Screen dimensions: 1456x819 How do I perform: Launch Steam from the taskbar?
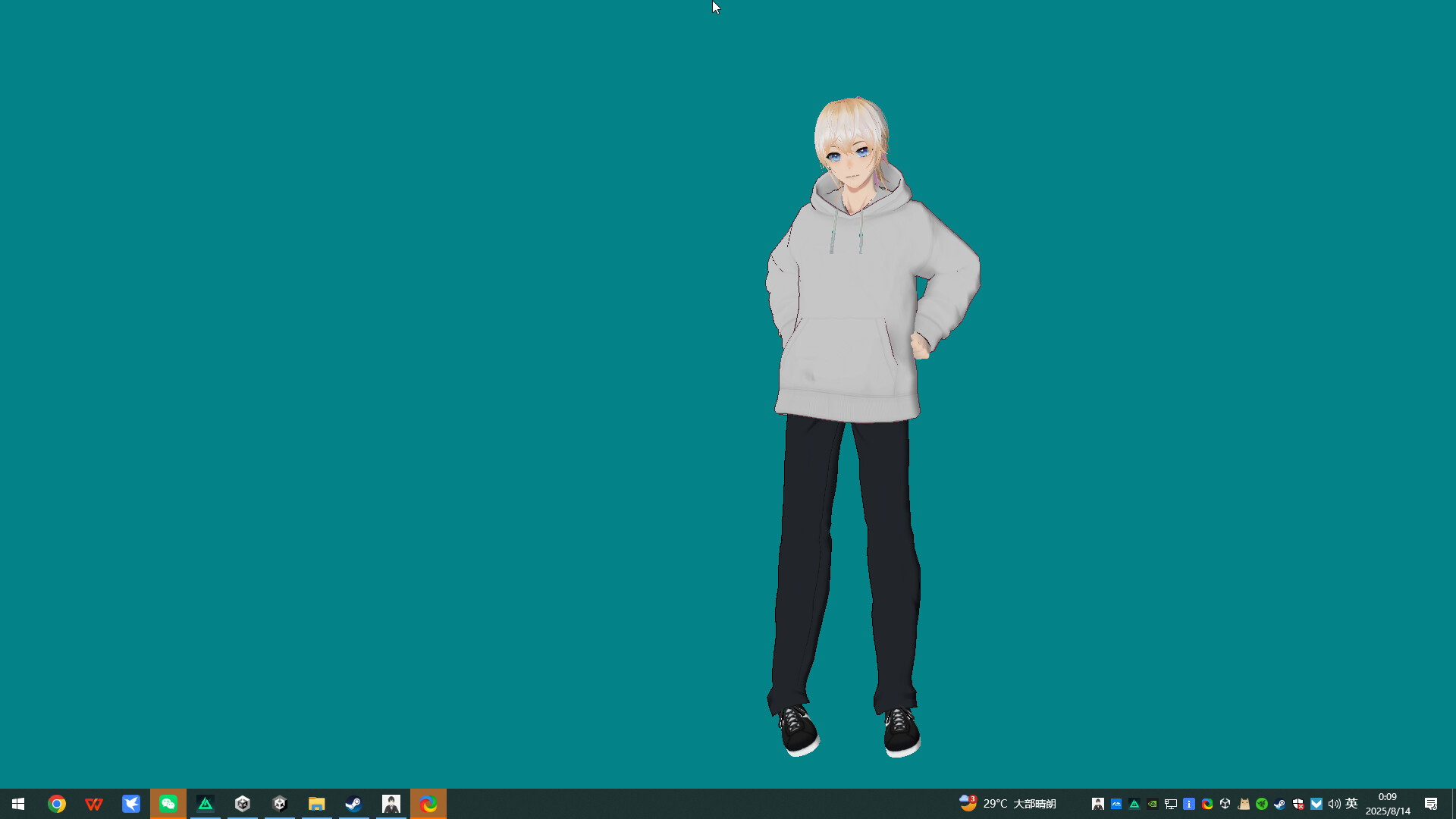point(354,803)
